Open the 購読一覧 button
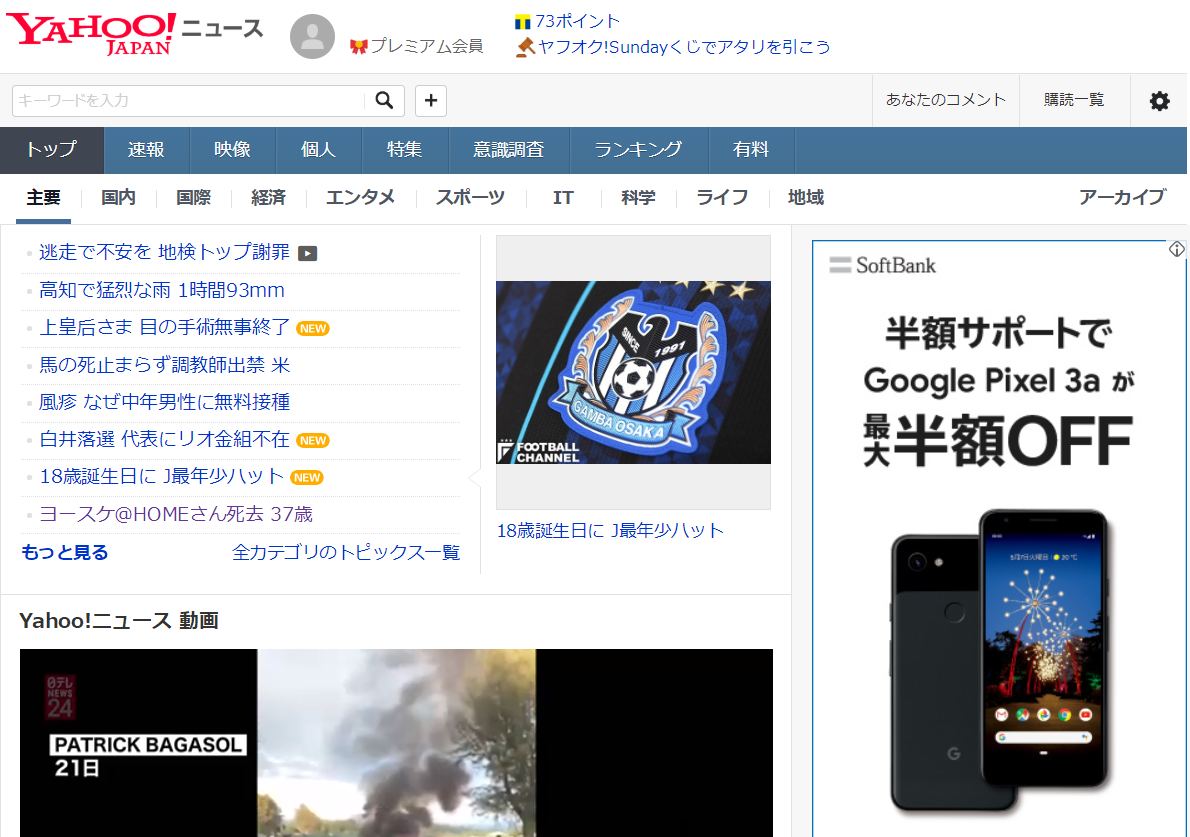1190x837 pixels. 1074,100
